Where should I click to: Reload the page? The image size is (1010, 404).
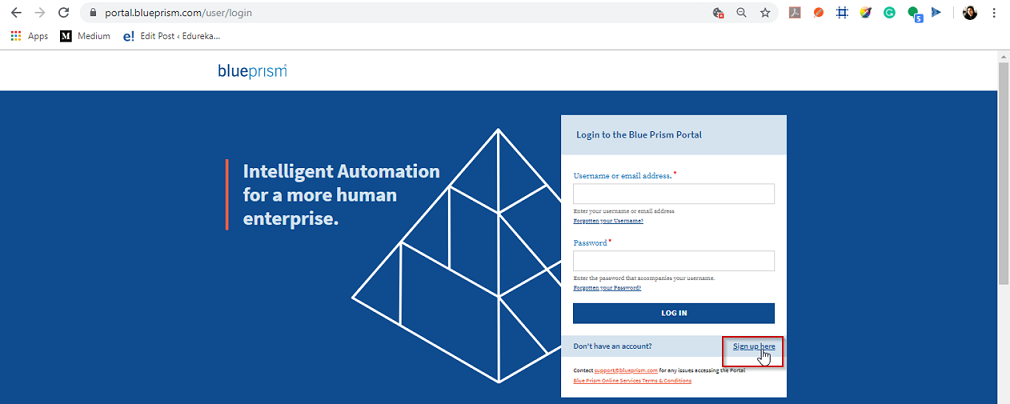coord(63,12)
